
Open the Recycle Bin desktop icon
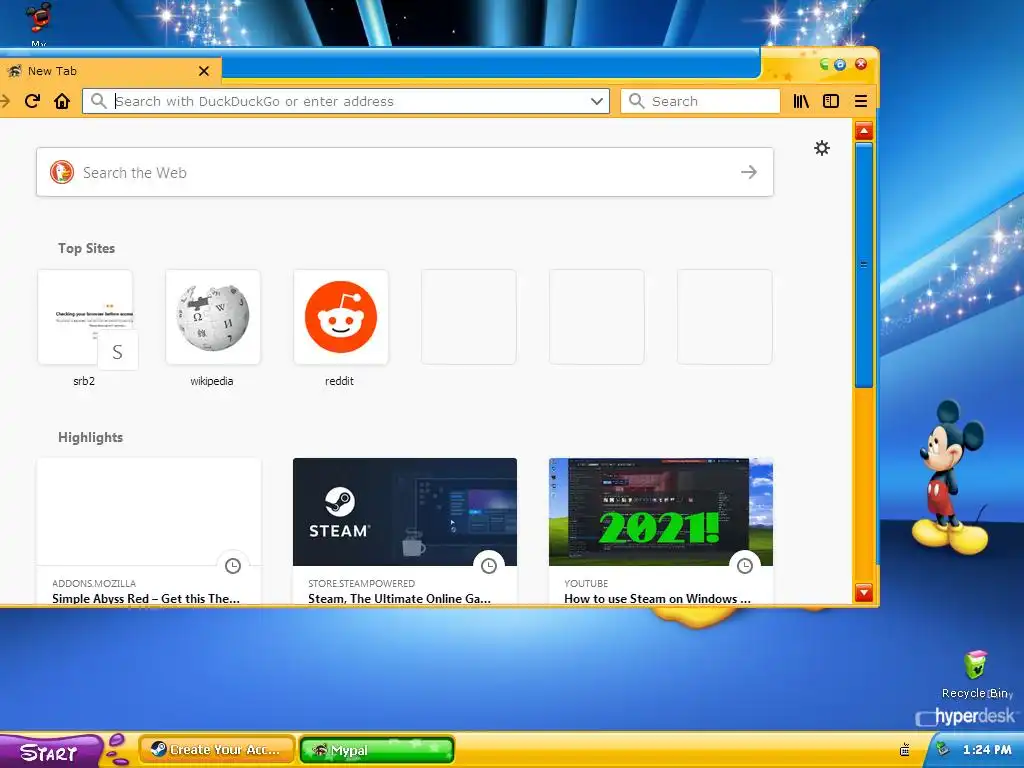pos(976,675)
